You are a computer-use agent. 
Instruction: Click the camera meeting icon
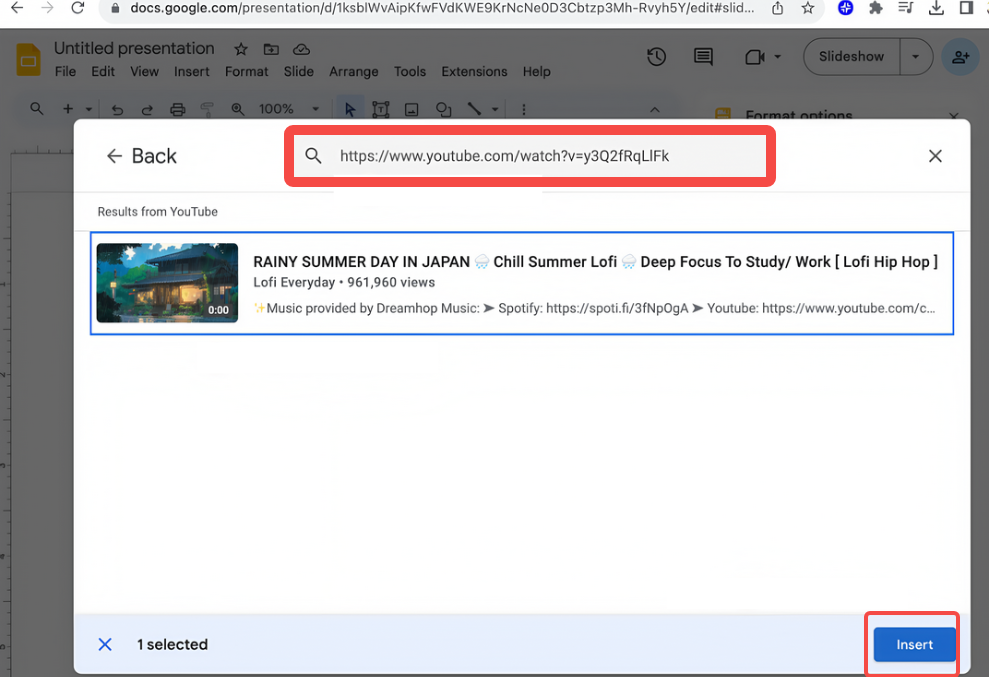[x=755, y=57]
